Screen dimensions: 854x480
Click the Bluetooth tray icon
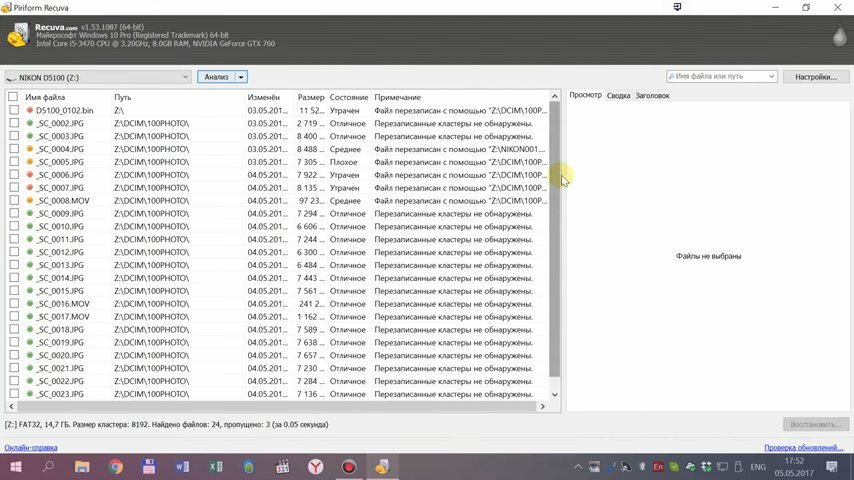click(642, 467)
